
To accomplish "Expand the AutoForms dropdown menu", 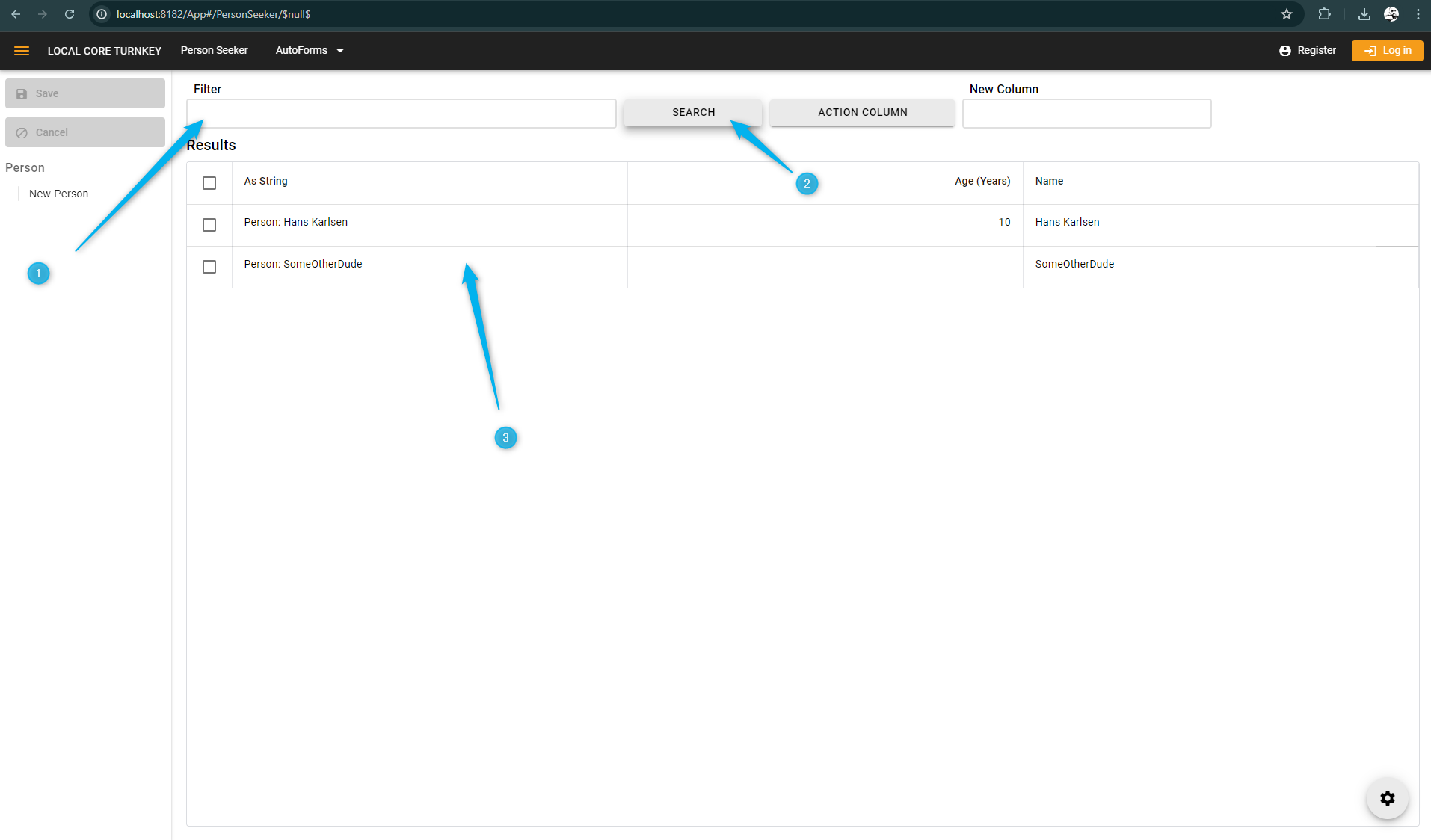I will click(309, 51).
